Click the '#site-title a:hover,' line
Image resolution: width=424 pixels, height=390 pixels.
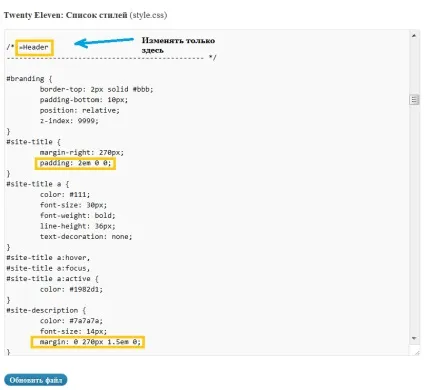[x=48, y=258]
